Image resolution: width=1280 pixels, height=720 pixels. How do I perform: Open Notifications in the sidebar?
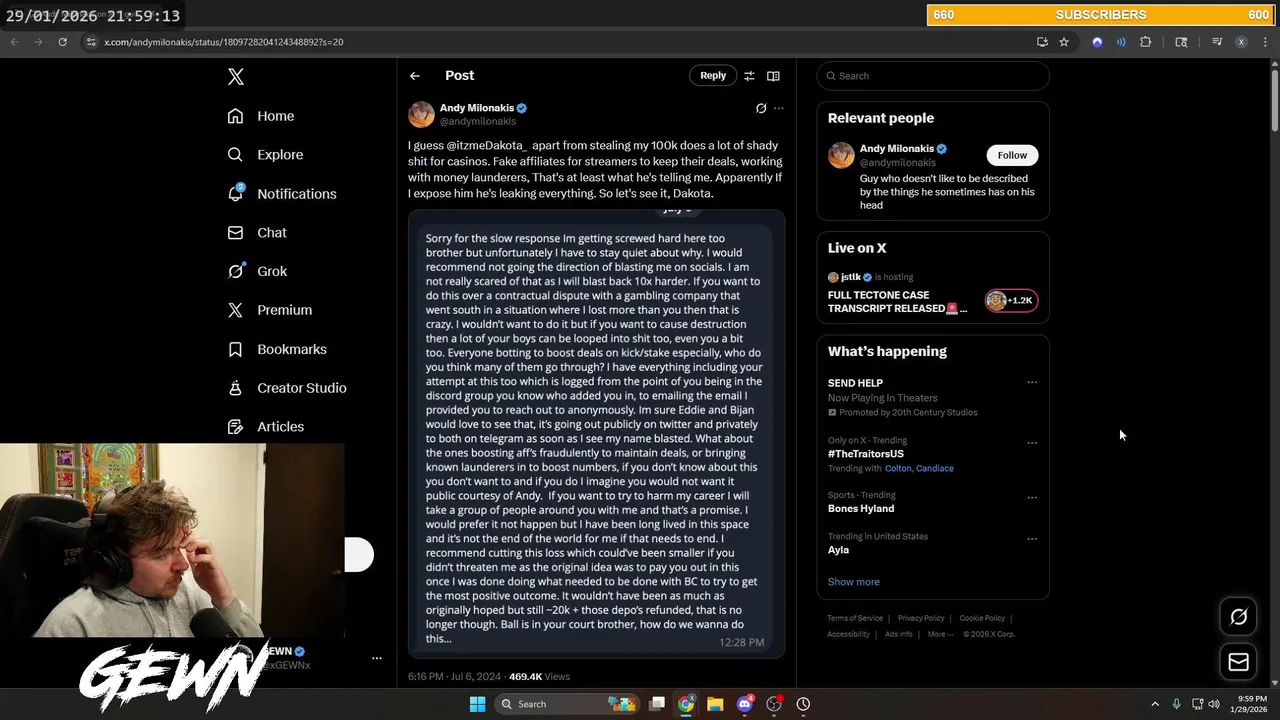282,194
